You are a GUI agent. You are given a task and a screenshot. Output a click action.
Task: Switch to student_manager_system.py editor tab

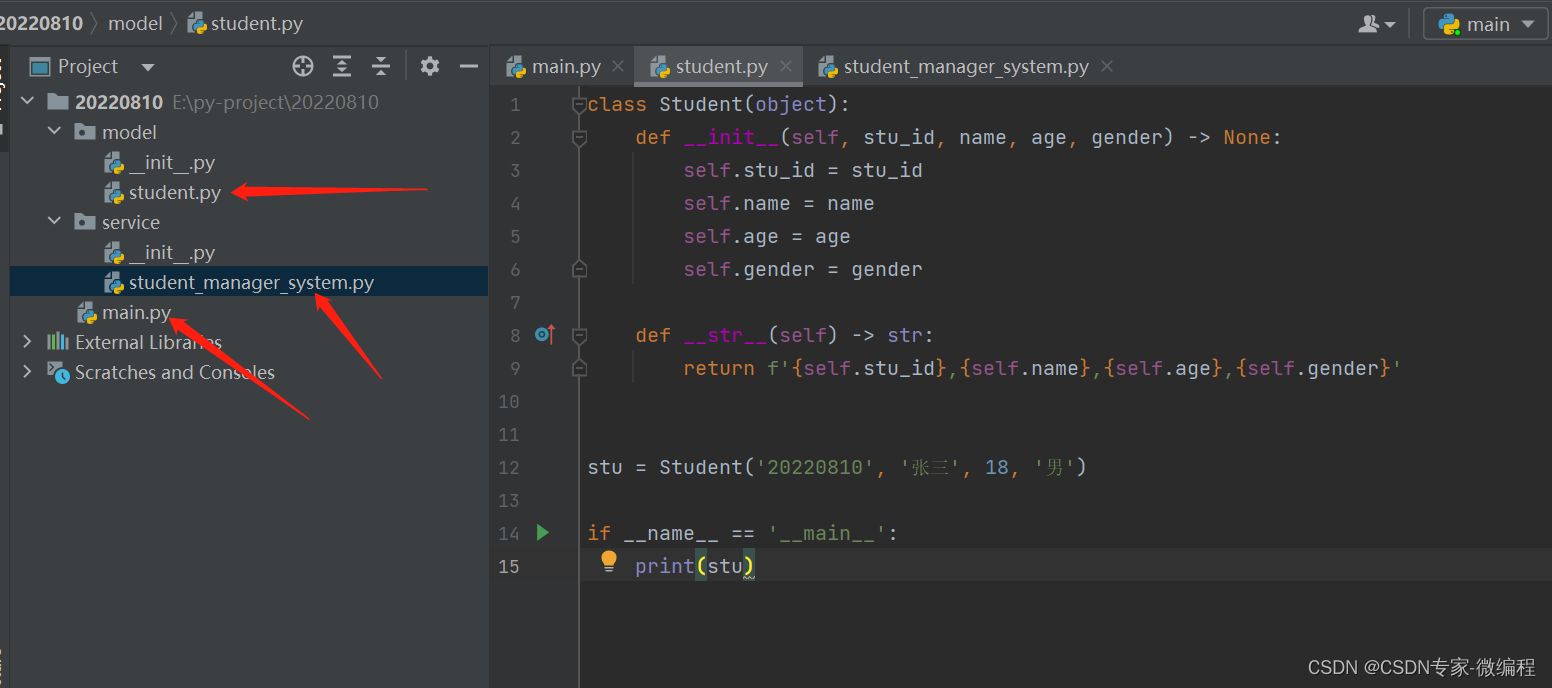coord(966,67)
